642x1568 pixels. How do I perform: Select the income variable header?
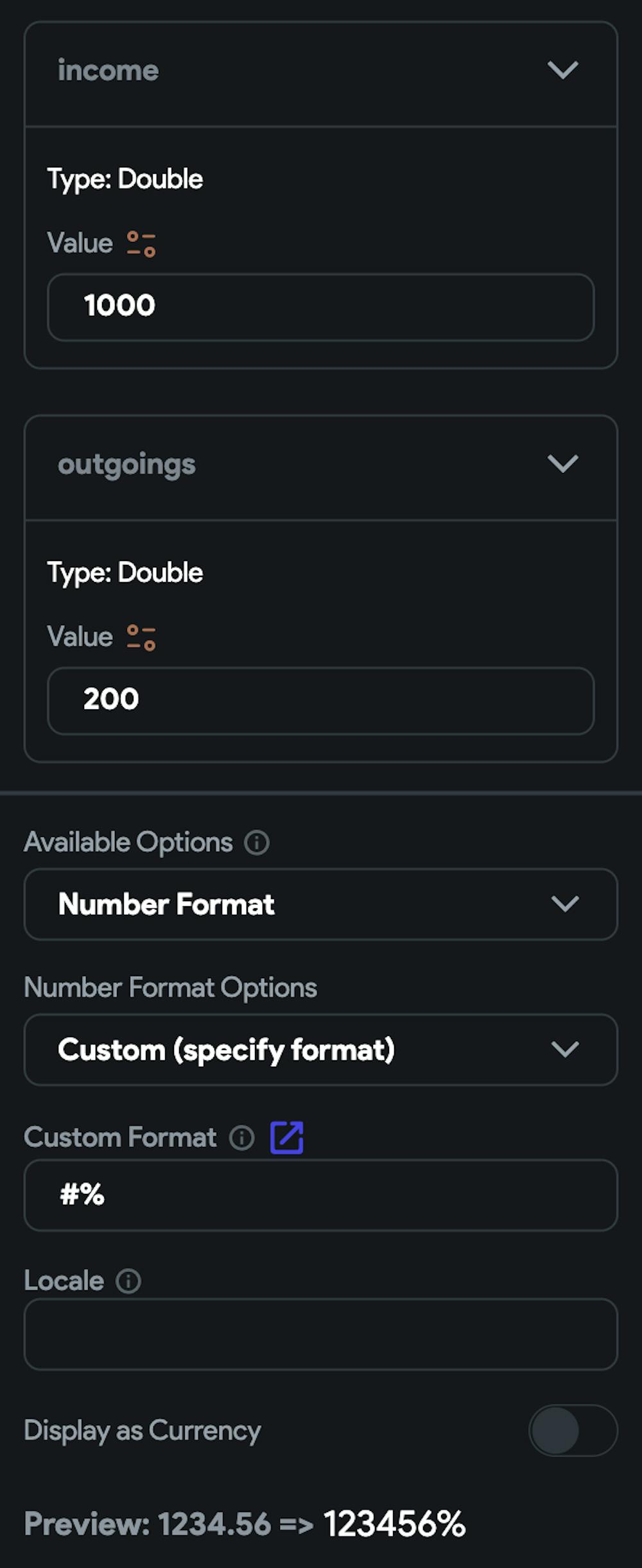(108, 71)
